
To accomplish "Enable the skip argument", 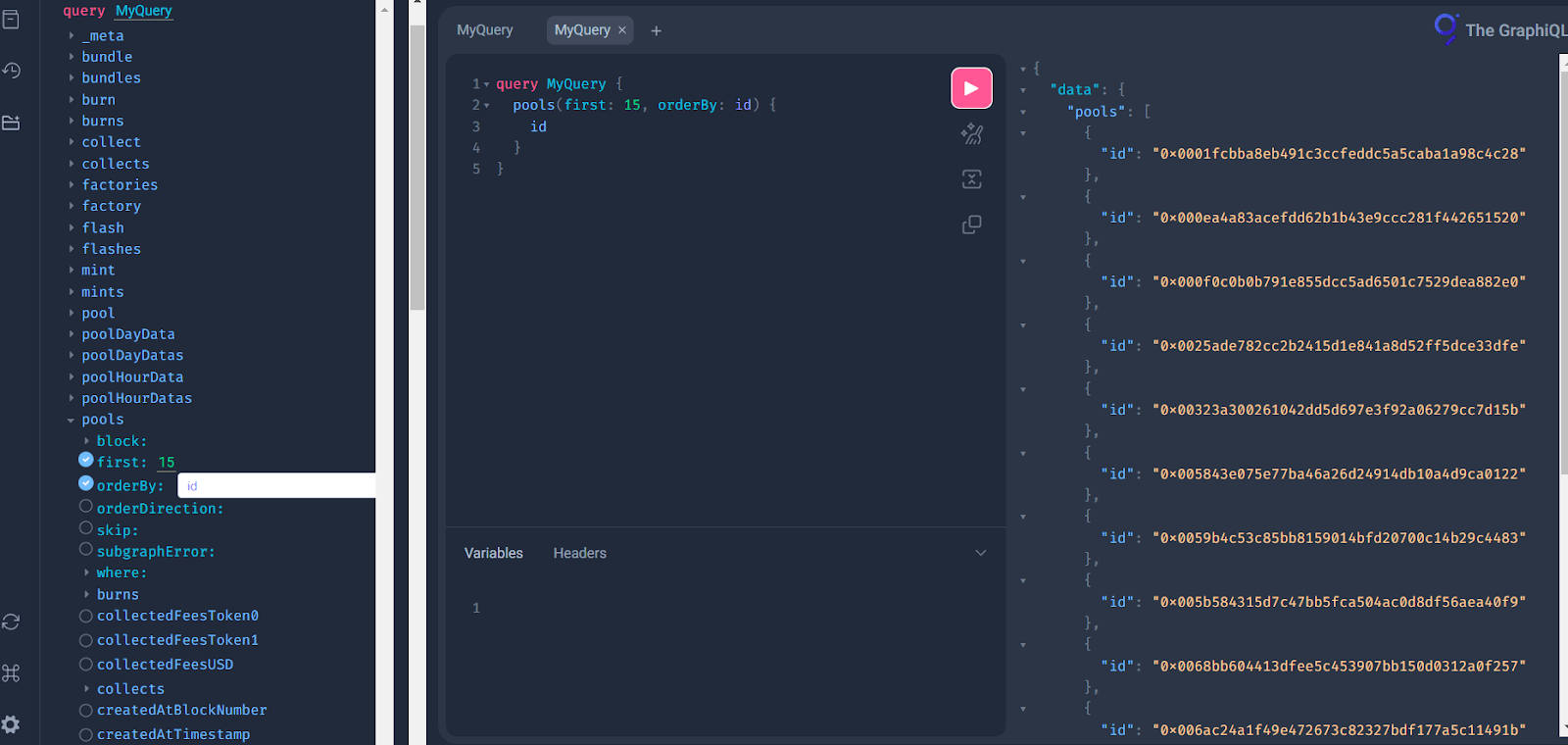I will click(86, 528).
